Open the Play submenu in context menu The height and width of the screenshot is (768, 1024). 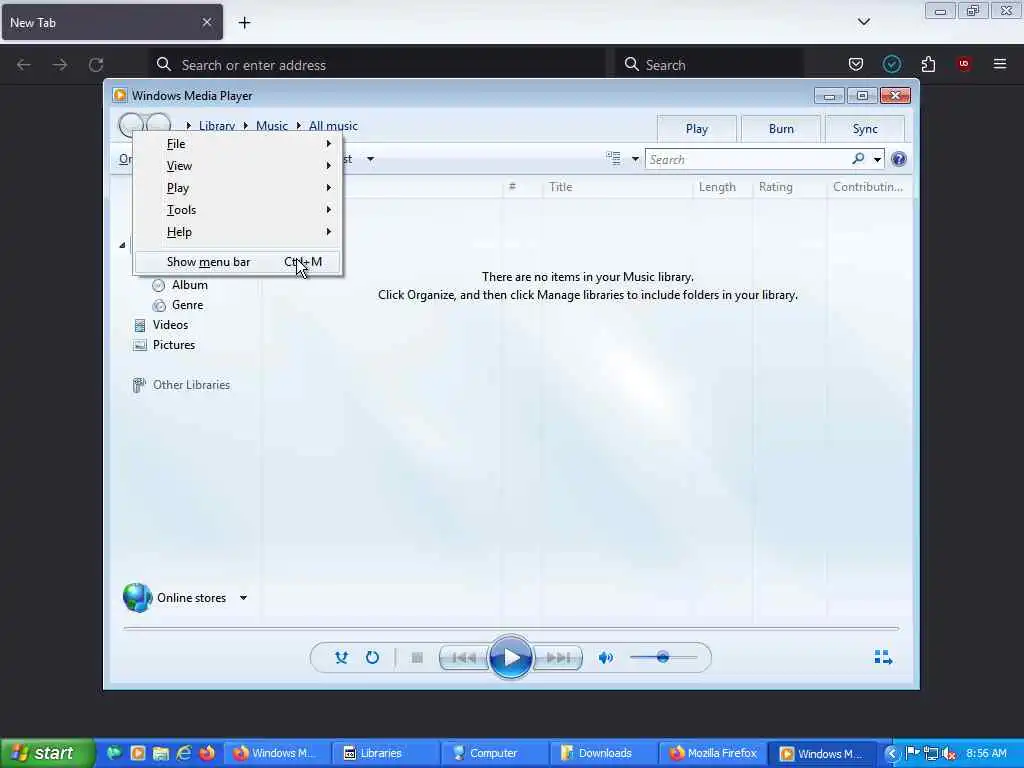238,188
